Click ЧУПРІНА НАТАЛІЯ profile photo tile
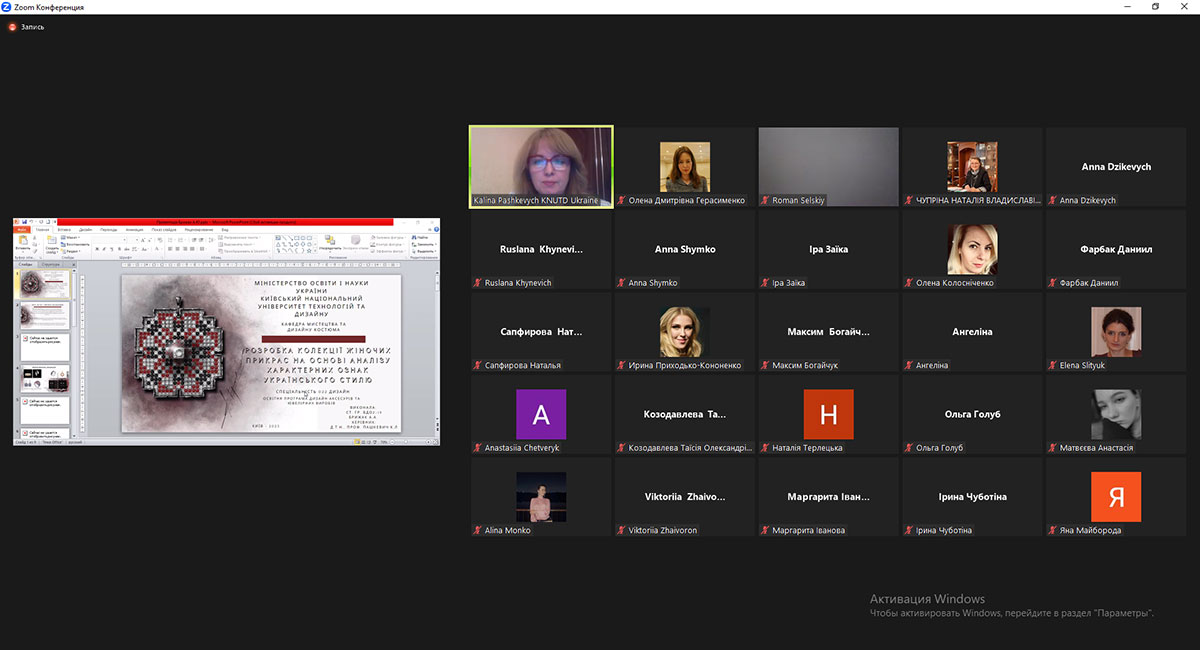 point(973,166)
